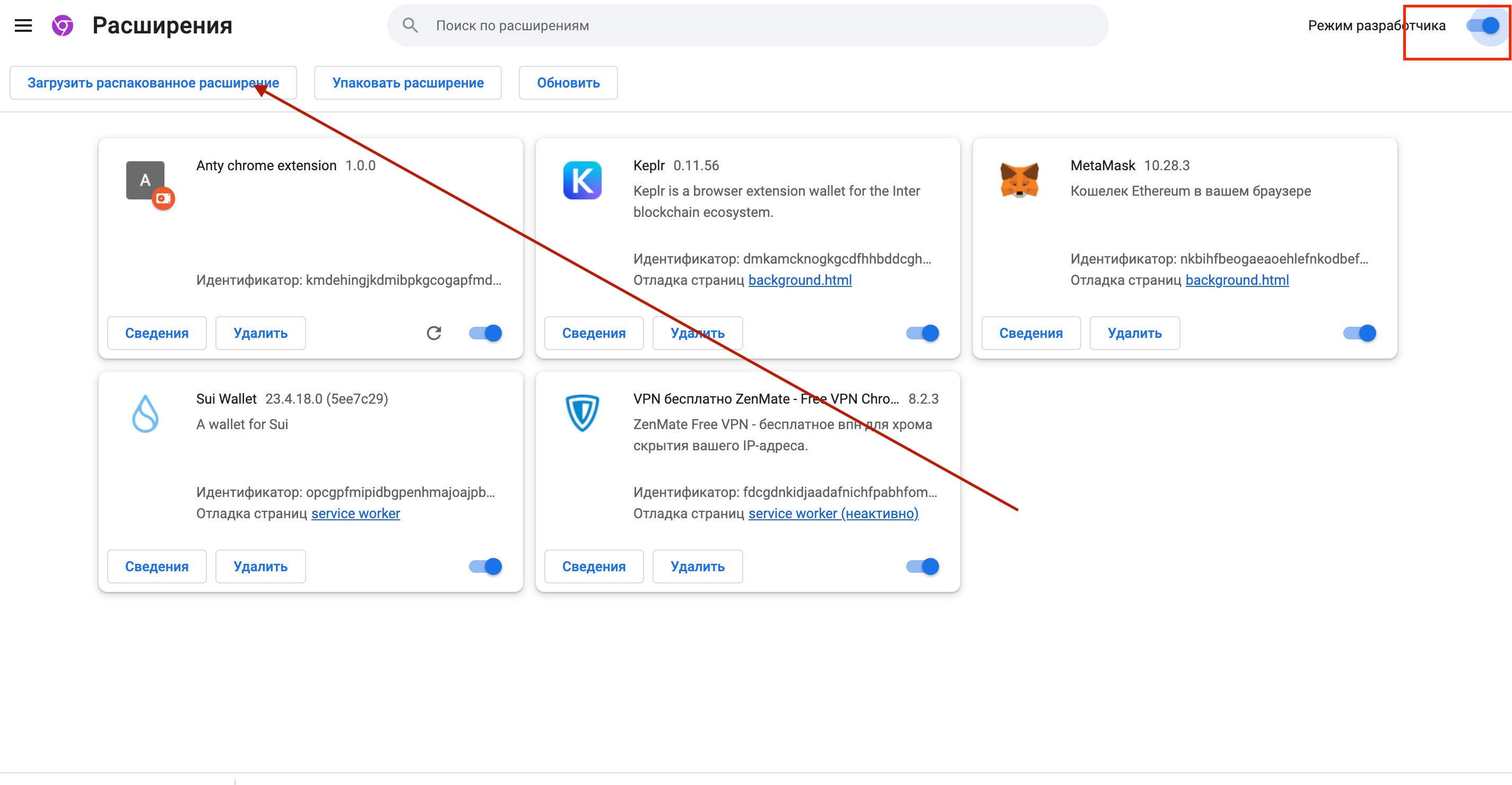Click the 'A wallet for Sui' description
This screenshot has height=785, width=1512.
click(242, 424)
